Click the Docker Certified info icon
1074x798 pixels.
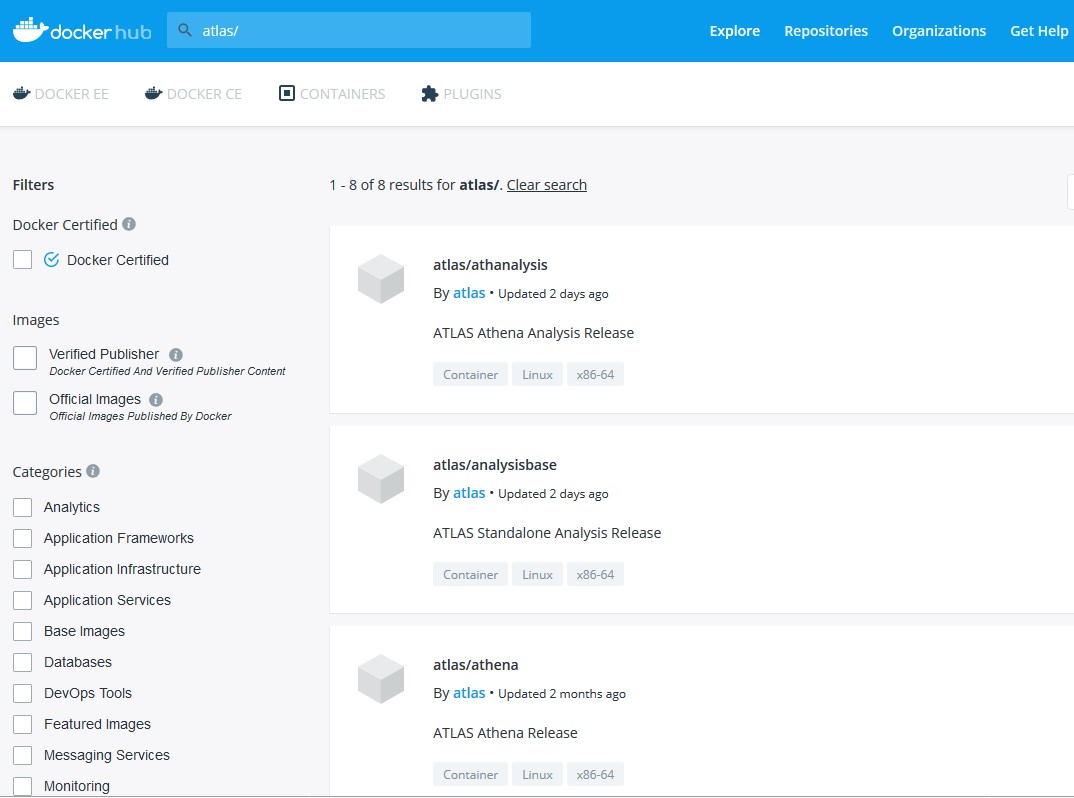[129, 224]
